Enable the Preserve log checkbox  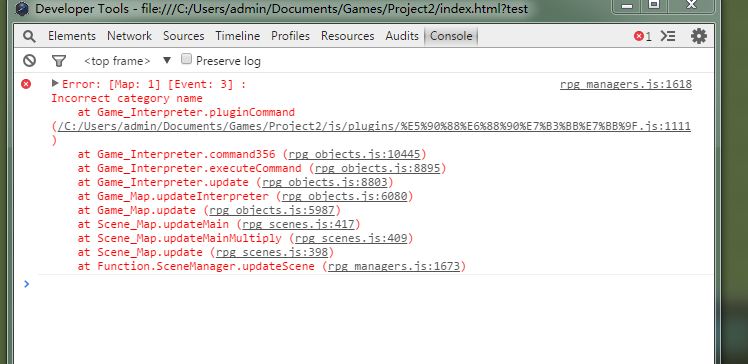point(187,59)
